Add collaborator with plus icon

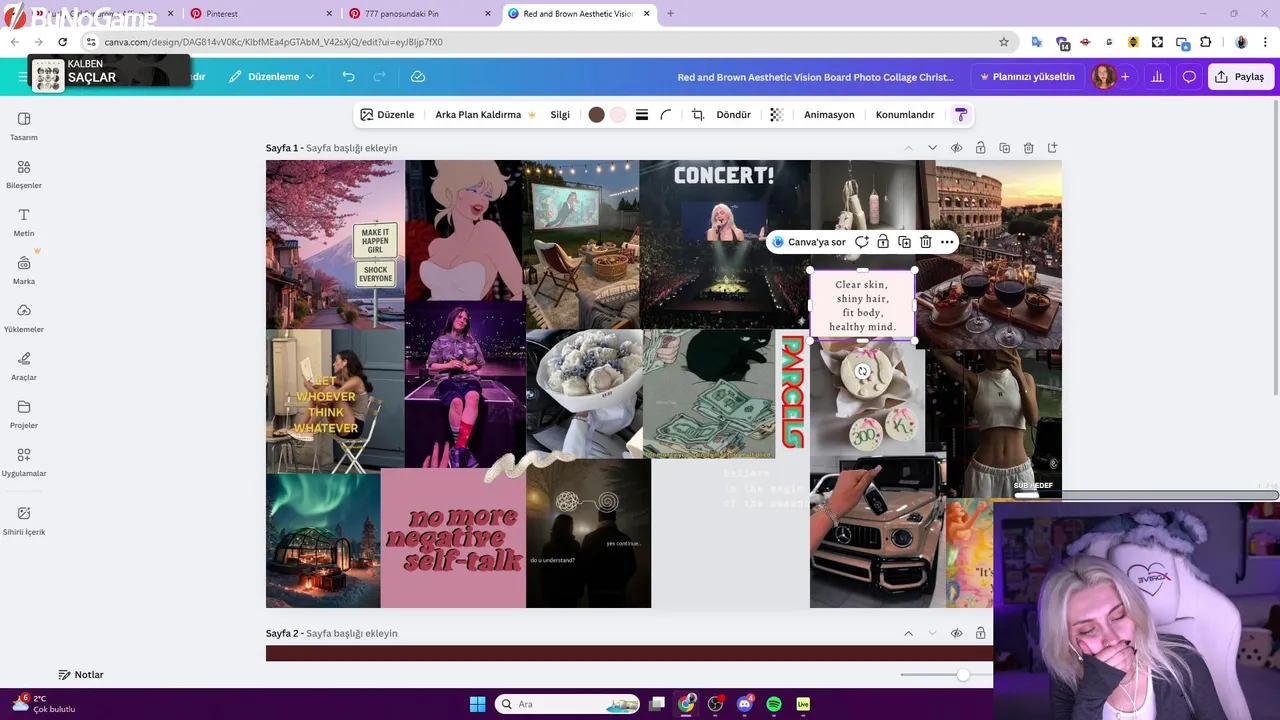1125,77
